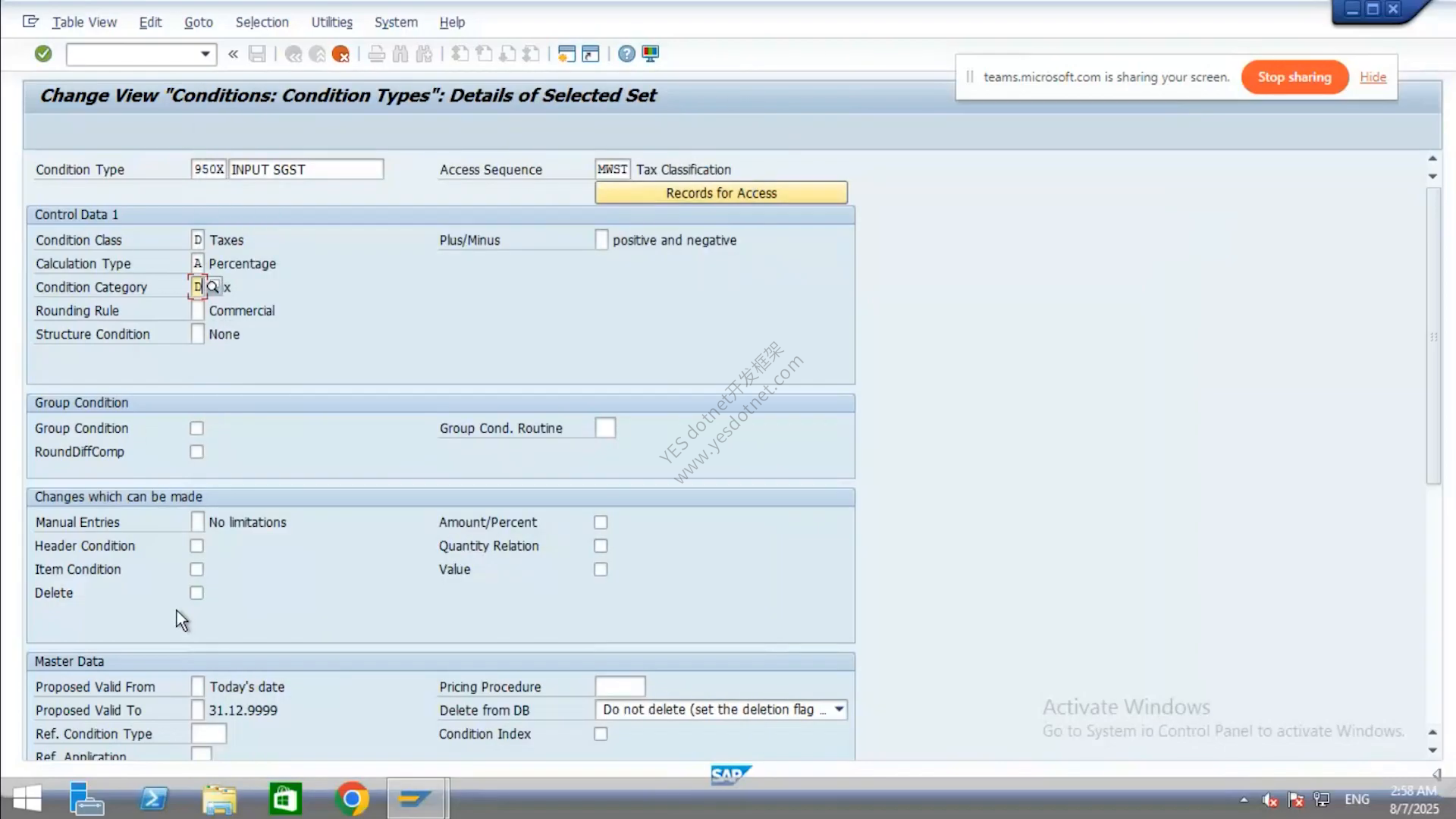Click the muted volume tray icon
The height and width of the screenshot is (819, 1456).
tap(1269, 799)
